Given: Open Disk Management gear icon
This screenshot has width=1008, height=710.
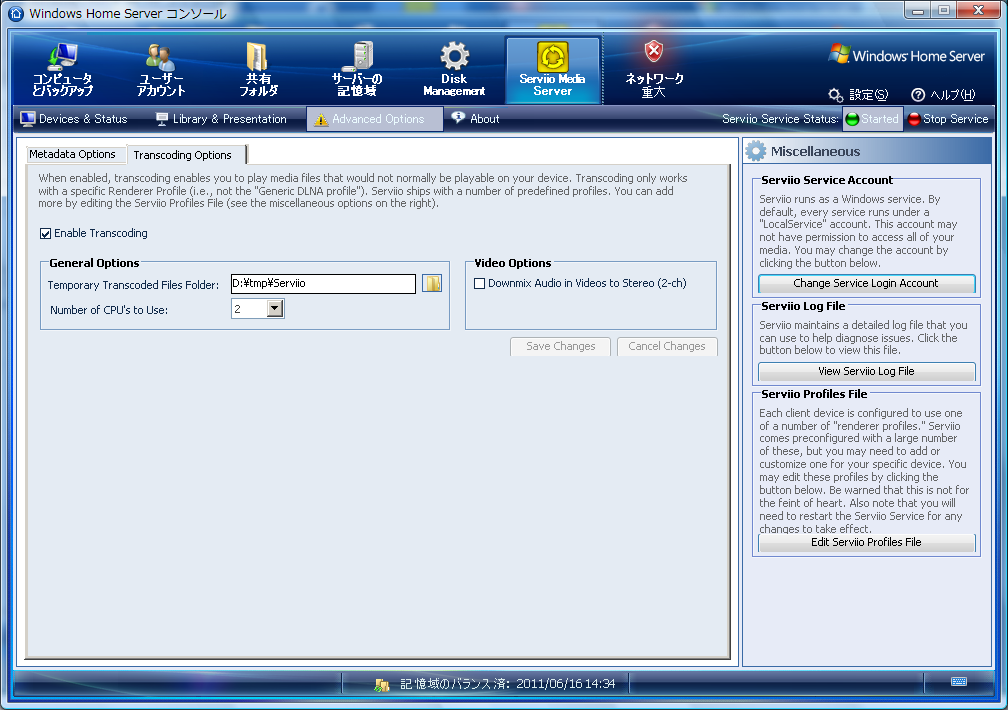Looking at the screenshot, I should tap(454, 57).
